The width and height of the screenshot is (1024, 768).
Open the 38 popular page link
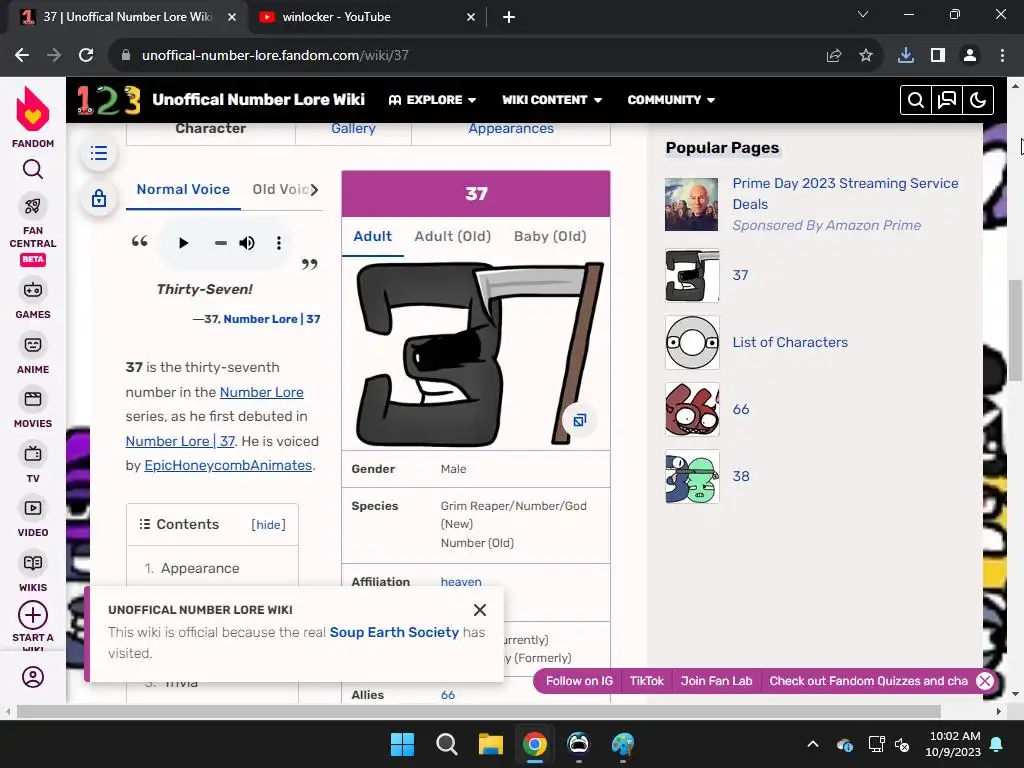coord(741,476)
